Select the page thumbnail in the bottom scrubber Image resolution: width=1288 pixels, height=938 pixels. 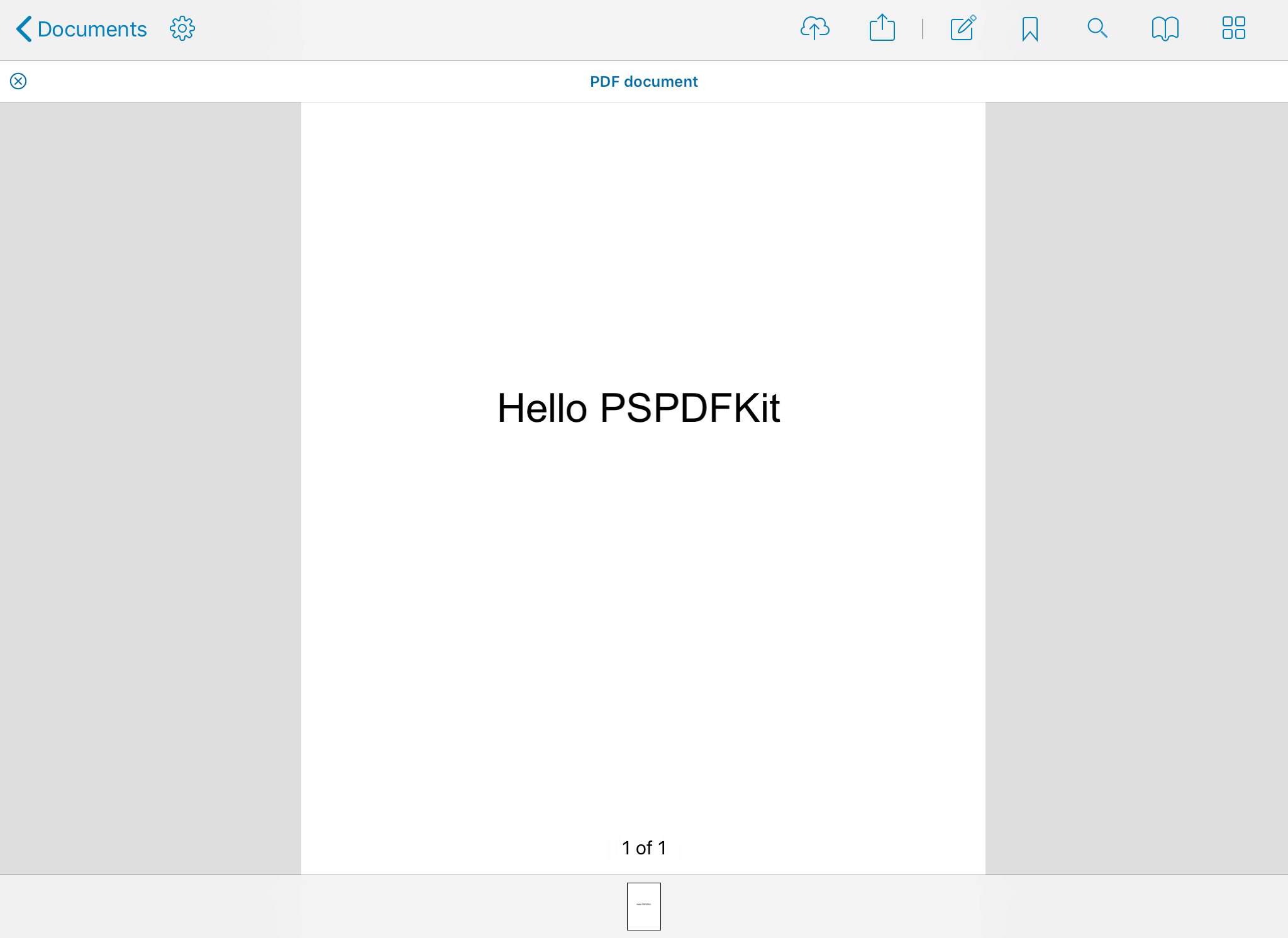[643, 906]
